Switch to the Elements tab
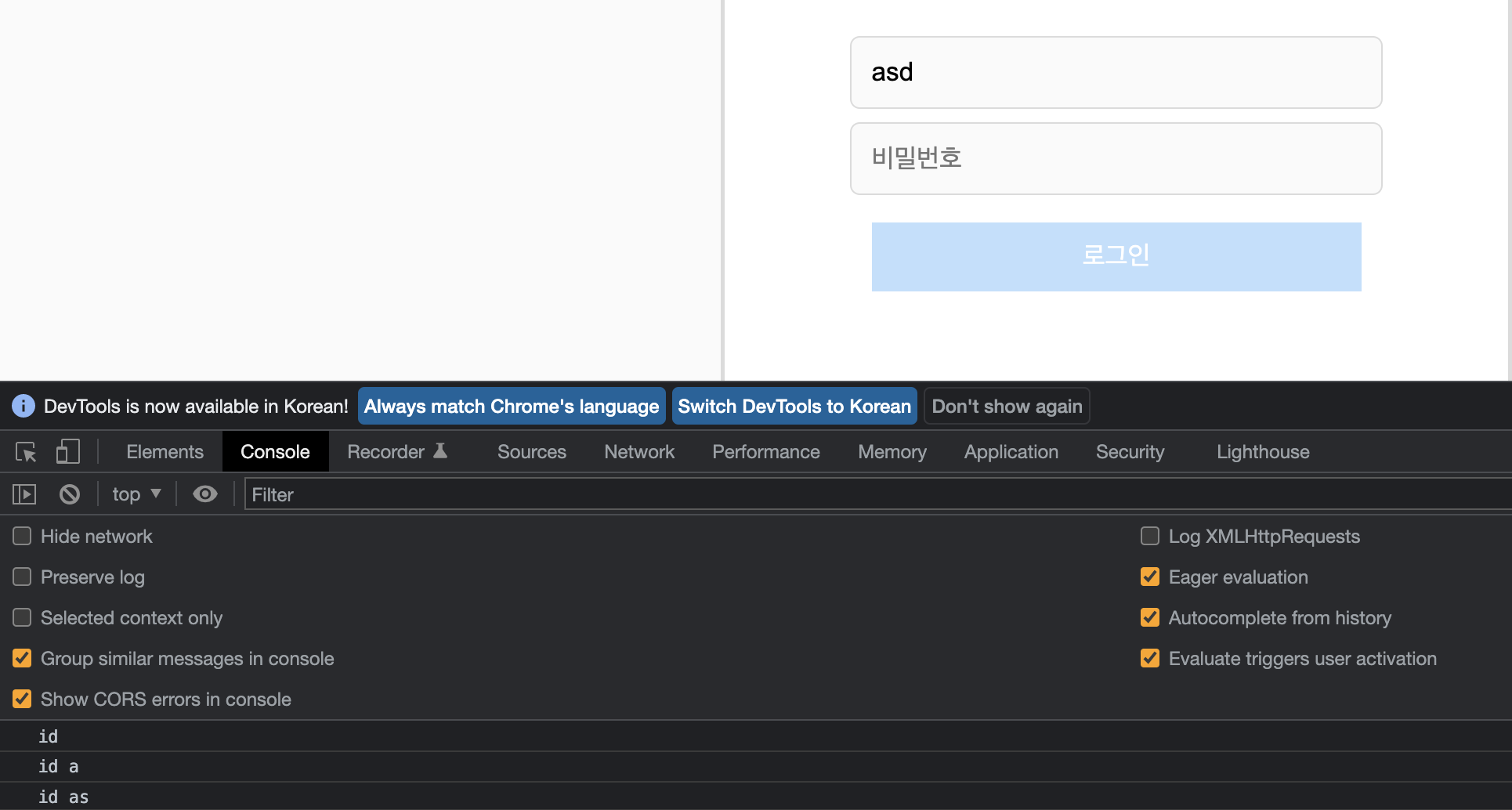The height and width of the screenshot is (810, 1512). (x=165, y=452)
